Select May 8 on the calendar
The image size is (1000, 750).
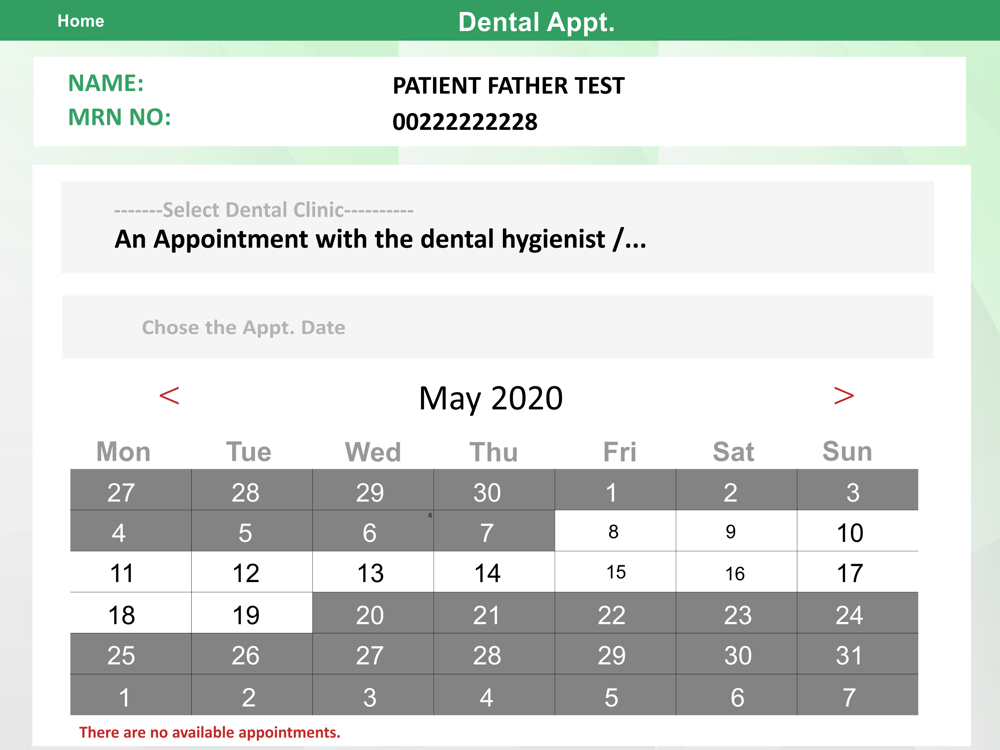click(x=614, y=532)
